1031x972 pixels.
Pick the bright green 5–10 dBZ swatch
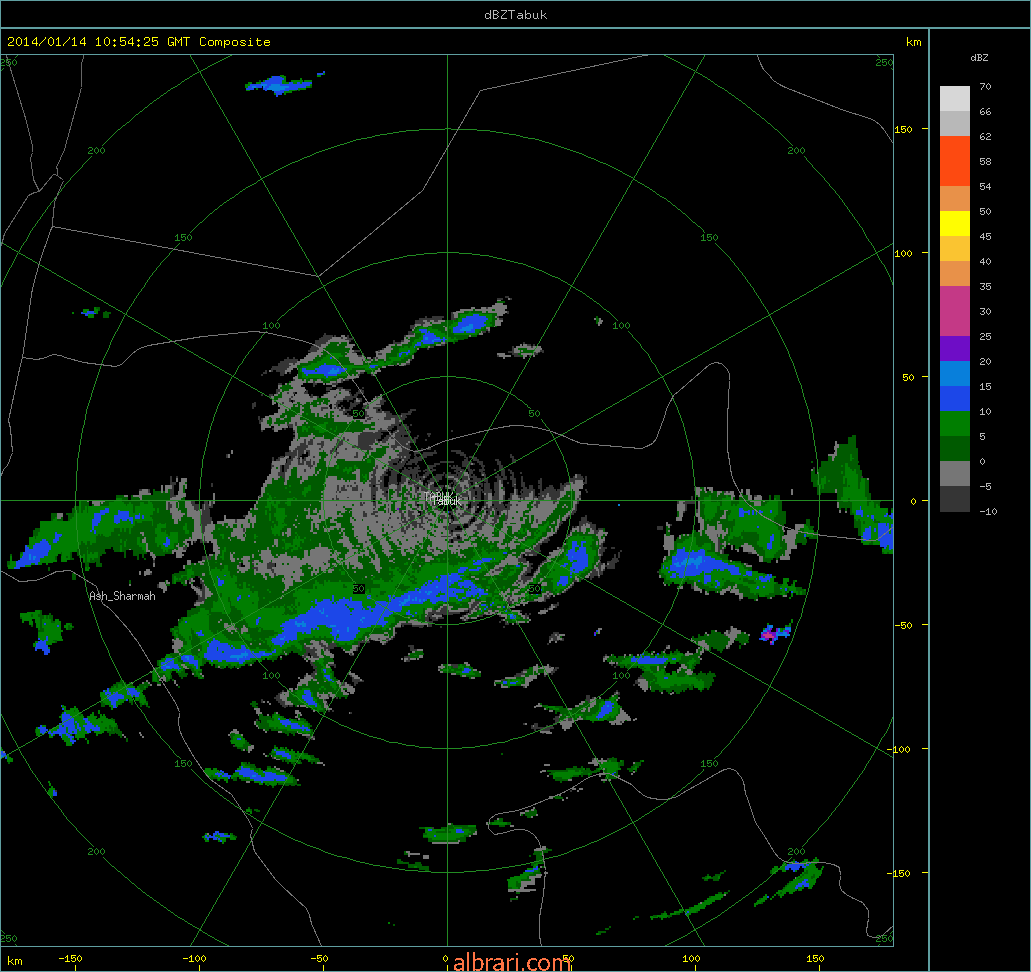(955, 424)
